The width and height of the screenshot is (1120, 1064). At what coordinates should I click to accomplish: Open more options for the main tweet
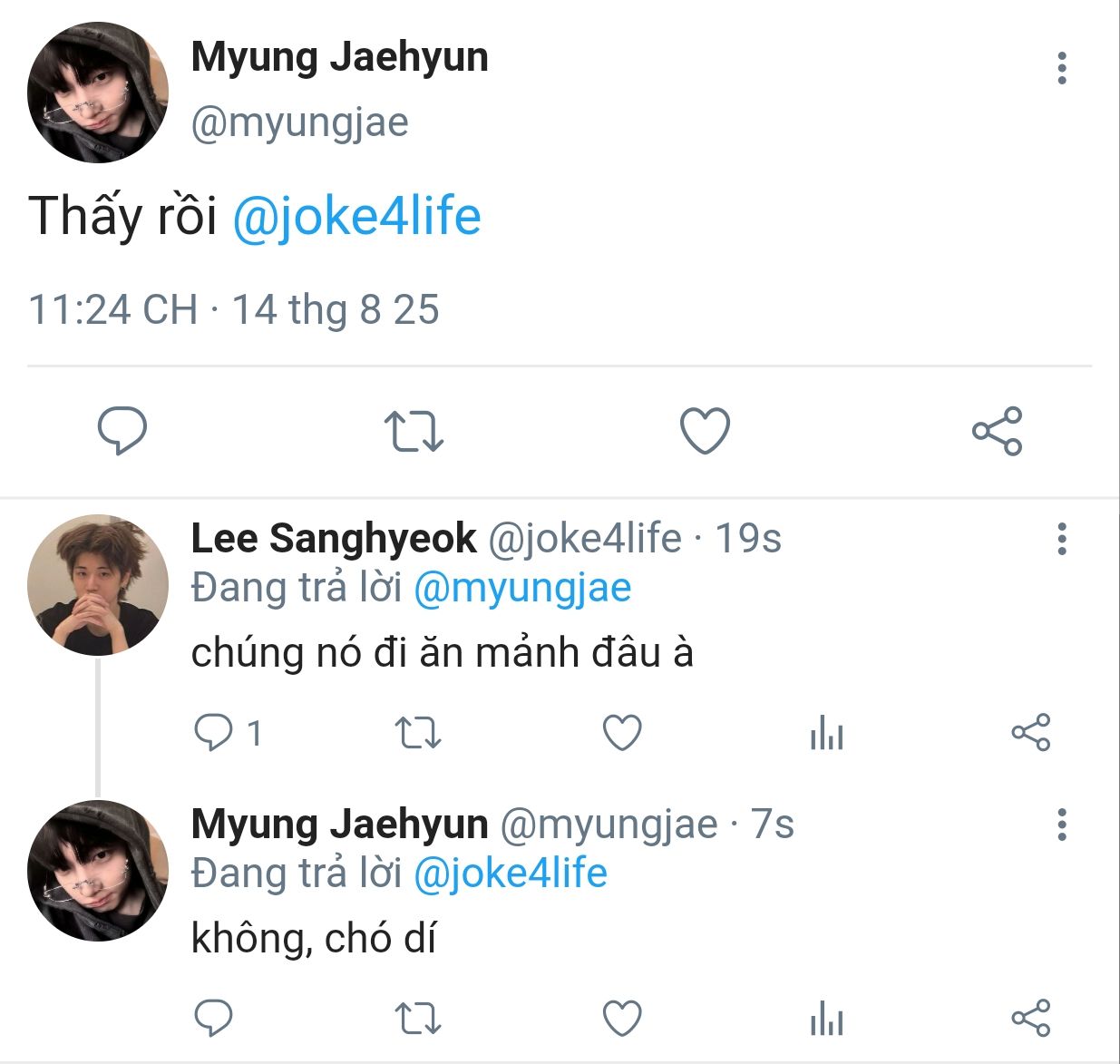[x=1061, y=69]
